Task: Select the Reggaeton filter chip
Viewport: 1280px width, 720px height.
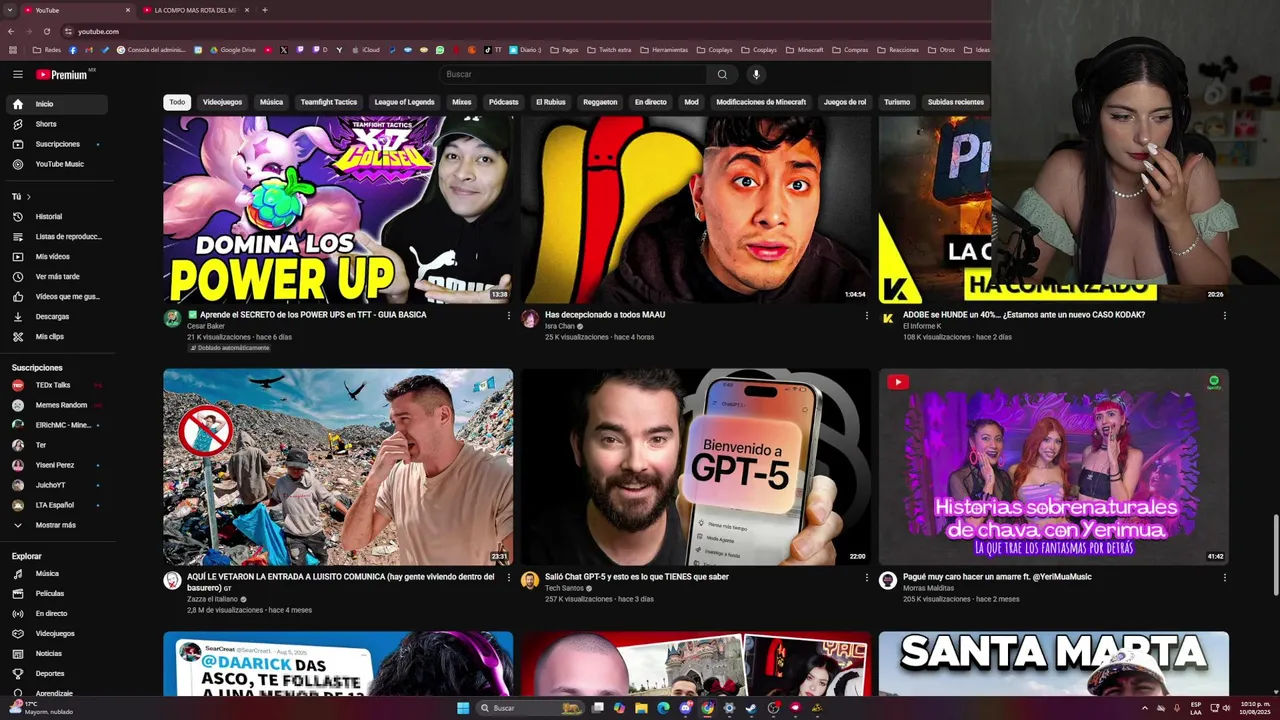Action: click(600, 102)
